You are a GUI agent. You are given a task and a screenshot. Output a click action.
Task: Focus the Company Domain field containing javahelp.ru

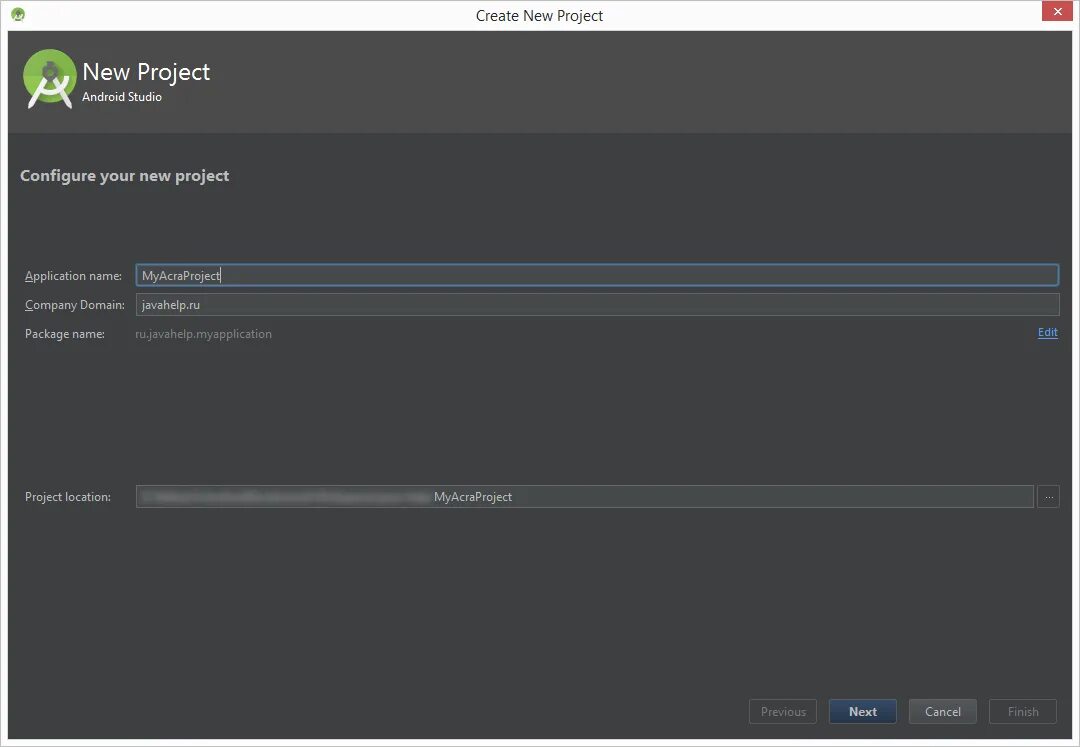(597, 304)
